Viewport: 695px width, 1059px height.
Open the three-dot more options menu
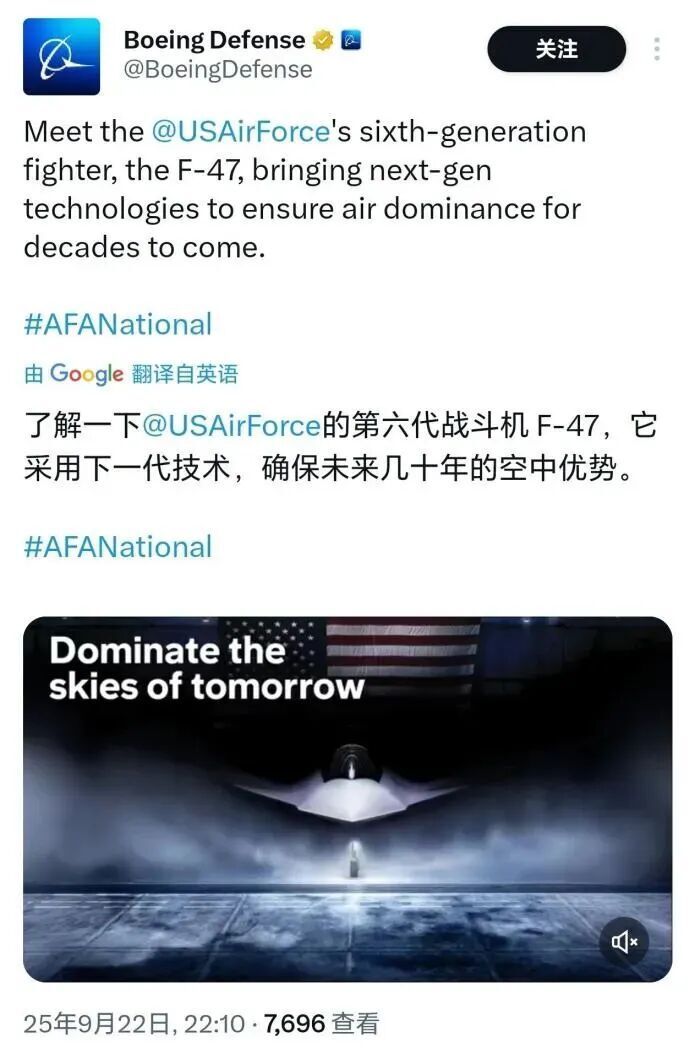[657, 49]
